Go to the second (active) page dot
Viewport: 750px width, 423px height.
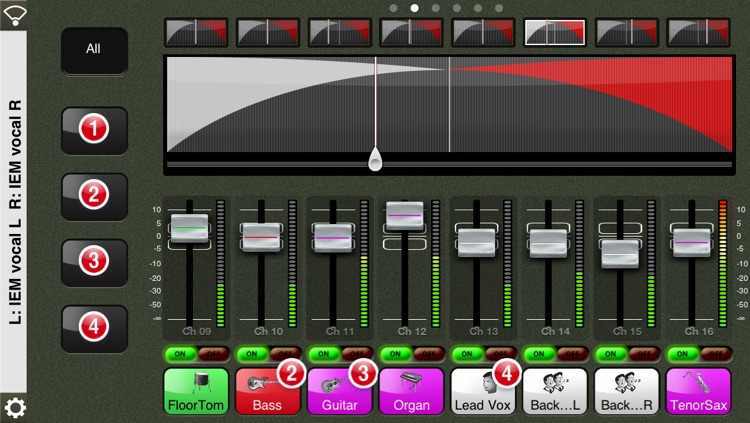(x=415, y=8)
